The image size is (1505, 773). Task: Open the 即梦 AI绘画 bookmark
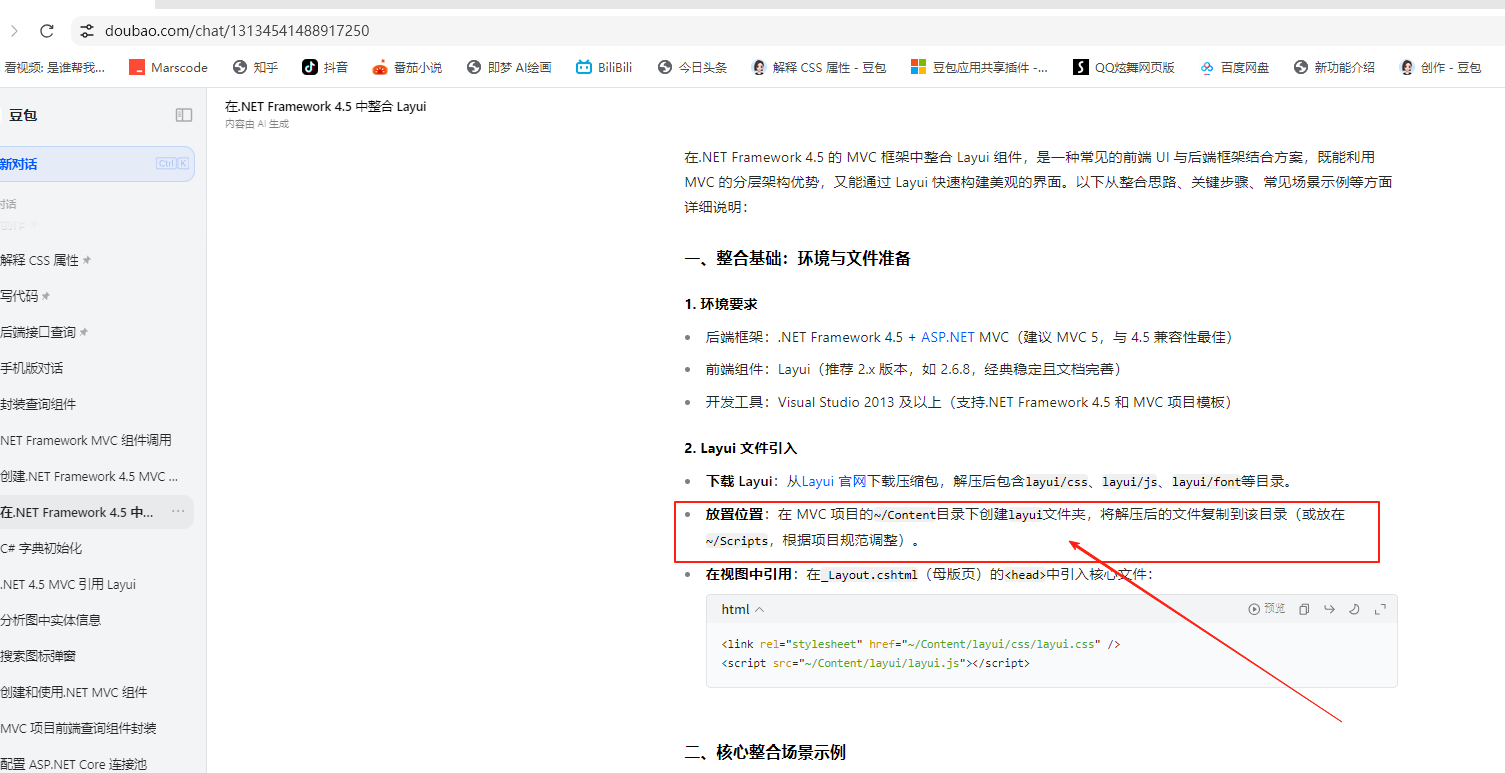pos(509,67)
